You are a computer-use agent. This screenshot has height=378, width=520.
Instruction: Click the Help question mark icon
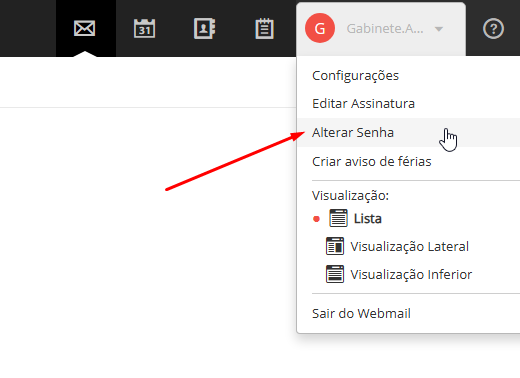[493, 29]
